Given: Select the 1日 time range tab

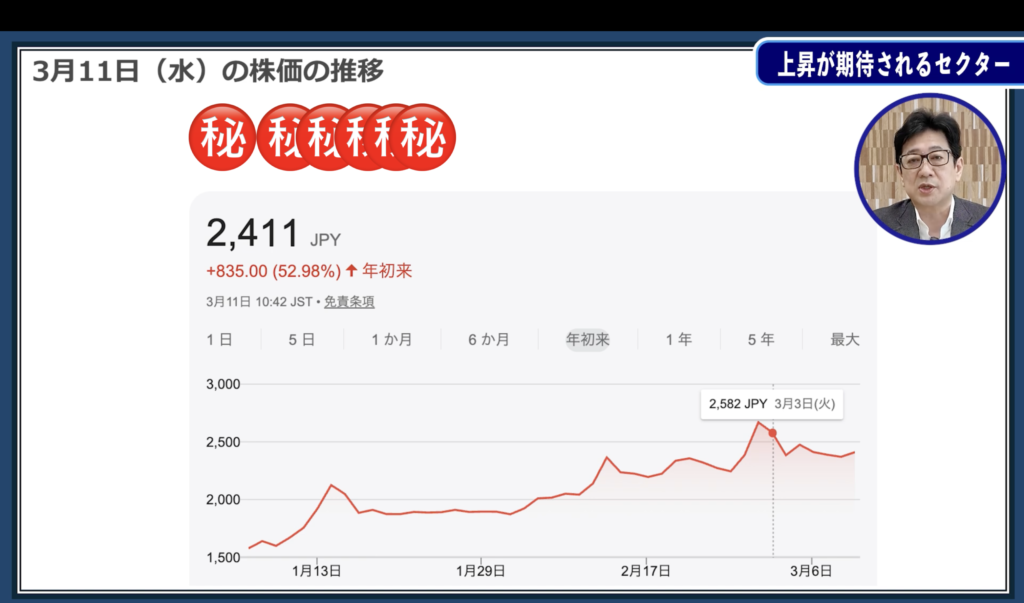Looking at the screenshot, I should [x=219, y=340].
